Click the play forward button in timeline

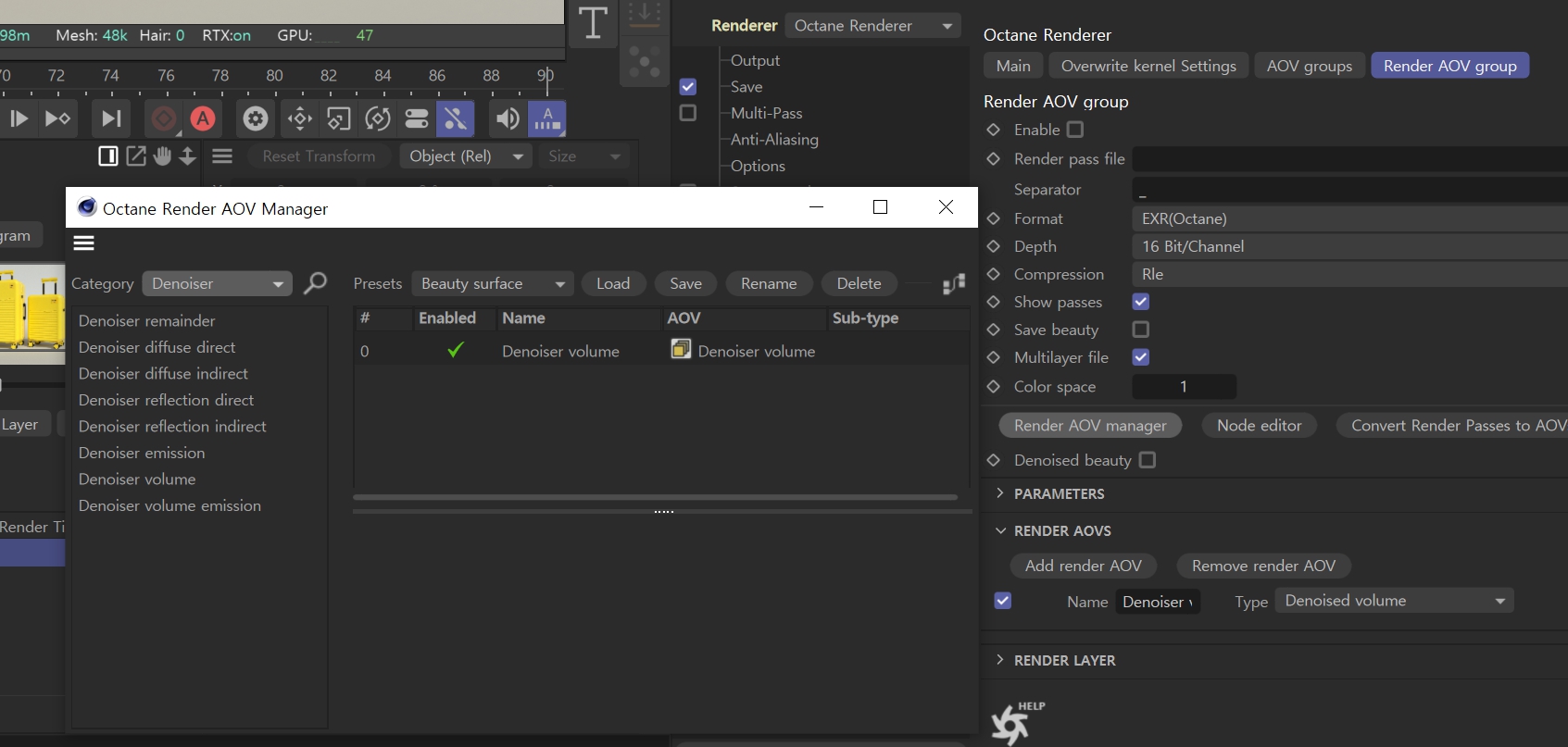point(19,118)
